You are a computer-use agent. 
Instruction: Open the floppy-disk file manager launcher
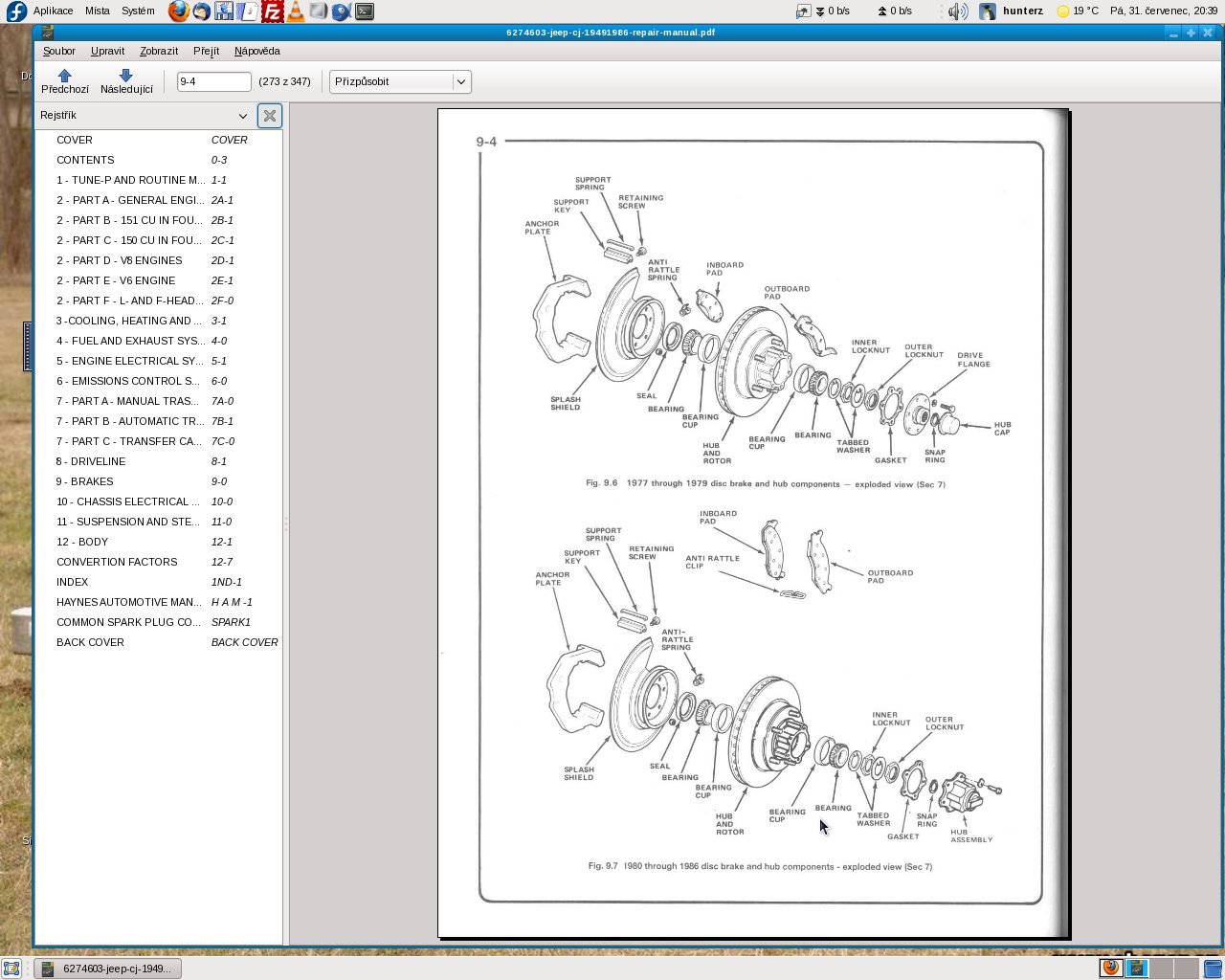pyautogui.click(x=225, y=11)
